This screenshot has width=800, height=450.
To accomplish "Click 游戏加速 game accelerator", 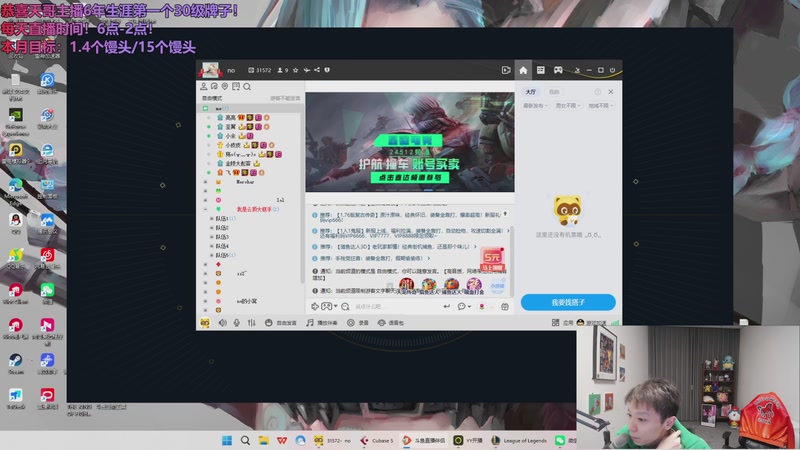I will (x=592, y=322).
